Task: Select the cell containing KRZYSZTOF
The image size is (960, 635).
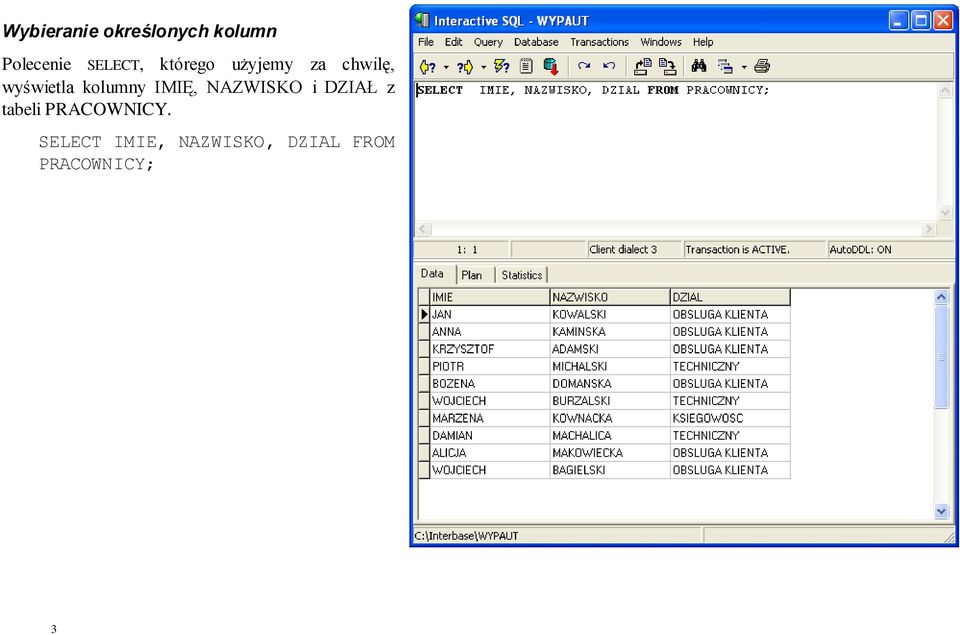Action: pyautogui.click(x=490, y=349)
